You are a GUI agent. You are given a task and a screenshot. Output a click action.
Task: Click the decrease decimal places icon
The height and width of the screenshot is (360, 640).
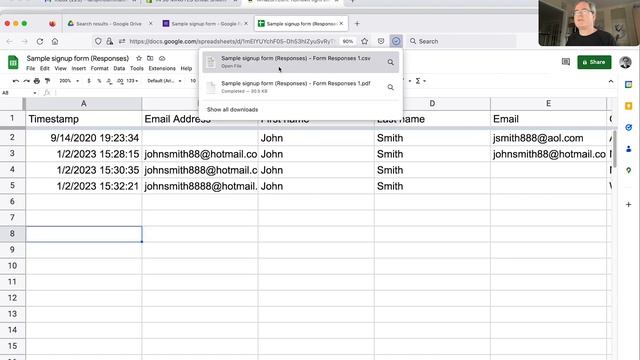point(109,81)
